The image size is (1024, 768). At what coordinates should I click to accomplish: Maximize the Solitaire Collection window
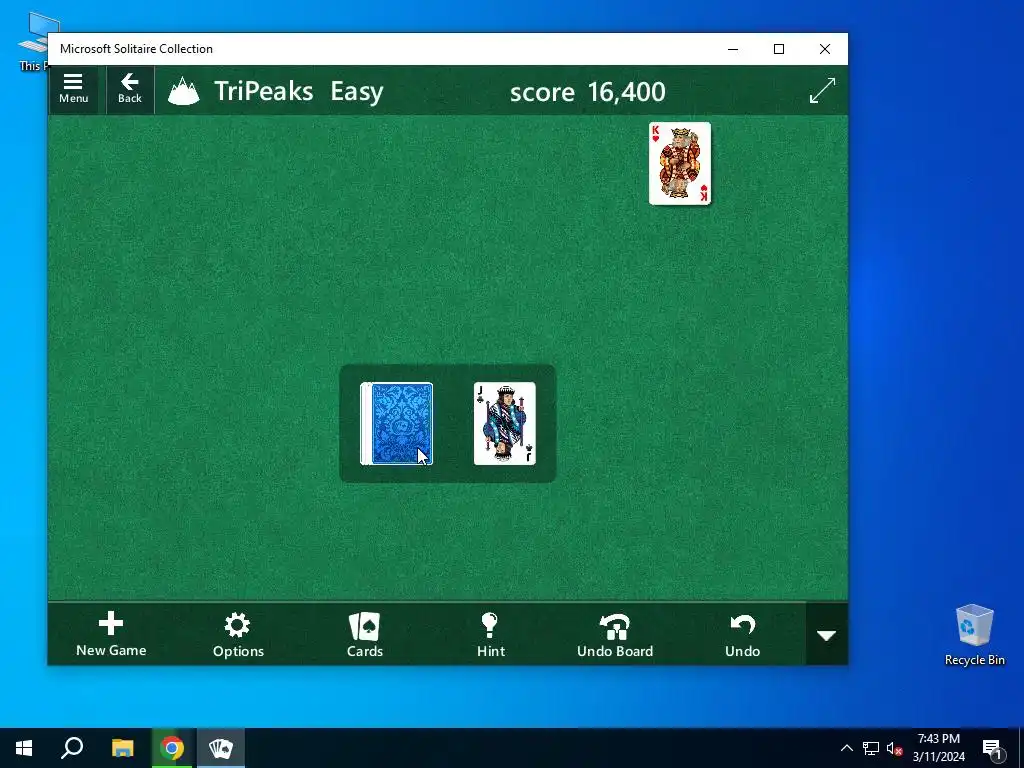(x=778, y=49)
